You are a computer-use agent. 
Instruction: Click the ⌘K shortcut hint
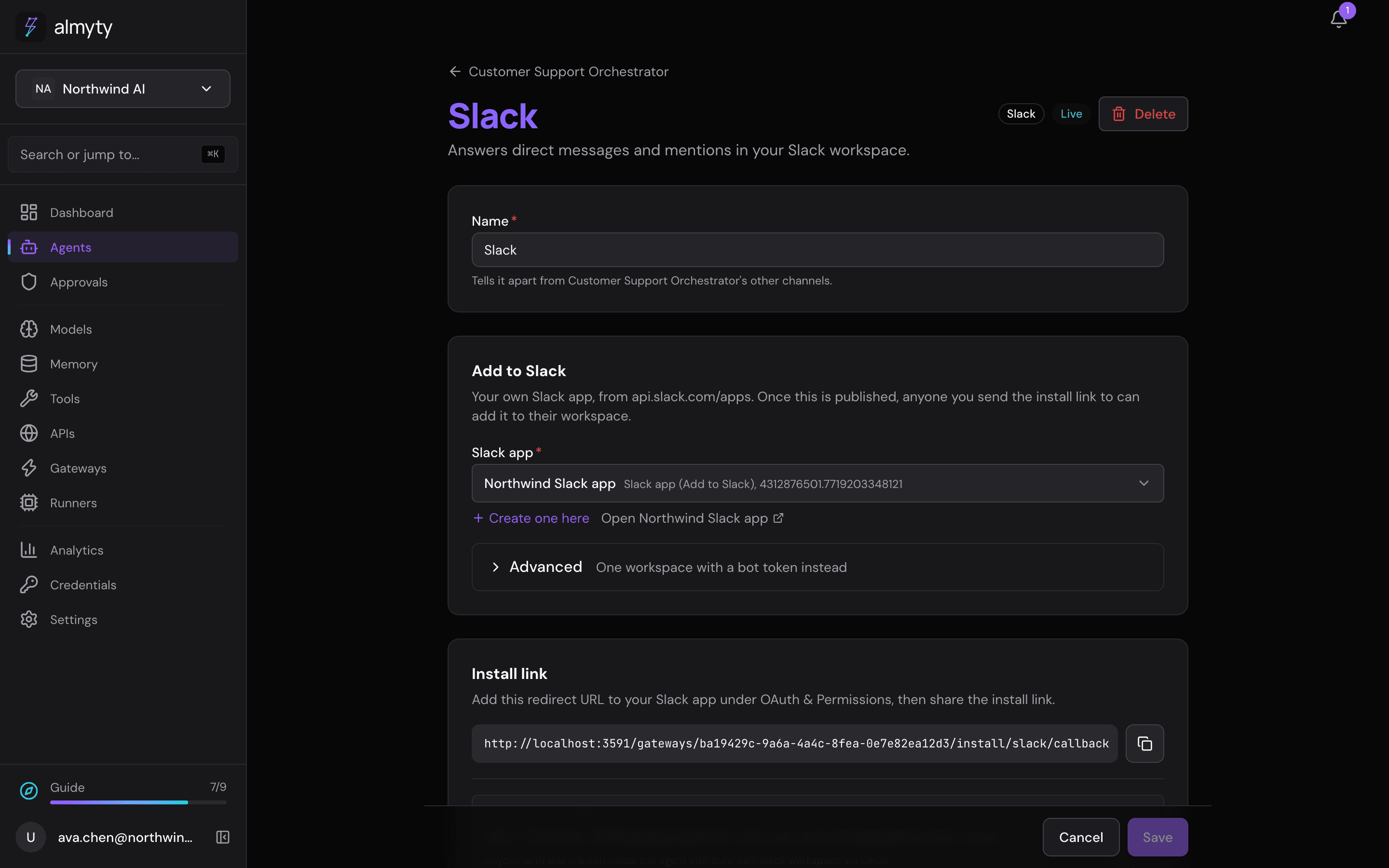(213, 154)
